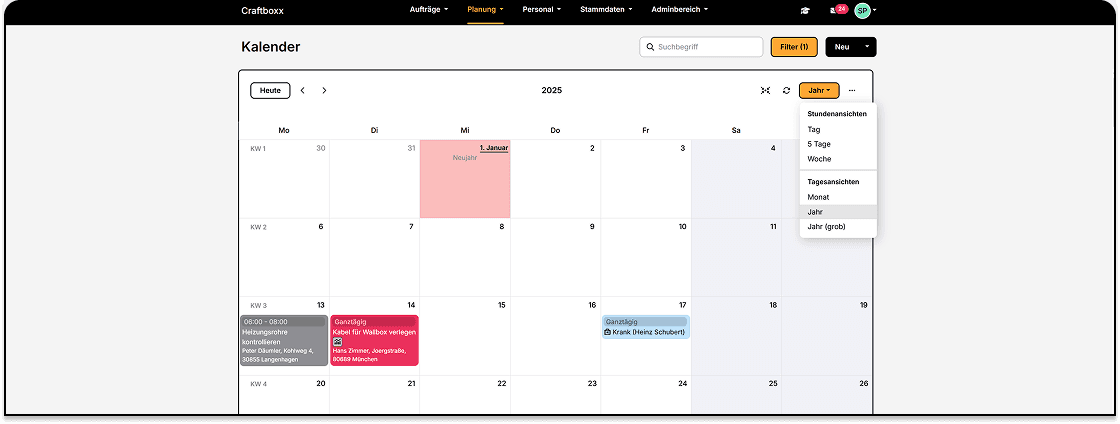Viewport: 1120px width, 424px height.
Task: Click the Fr column header
Action: click(x=646, y=131)
